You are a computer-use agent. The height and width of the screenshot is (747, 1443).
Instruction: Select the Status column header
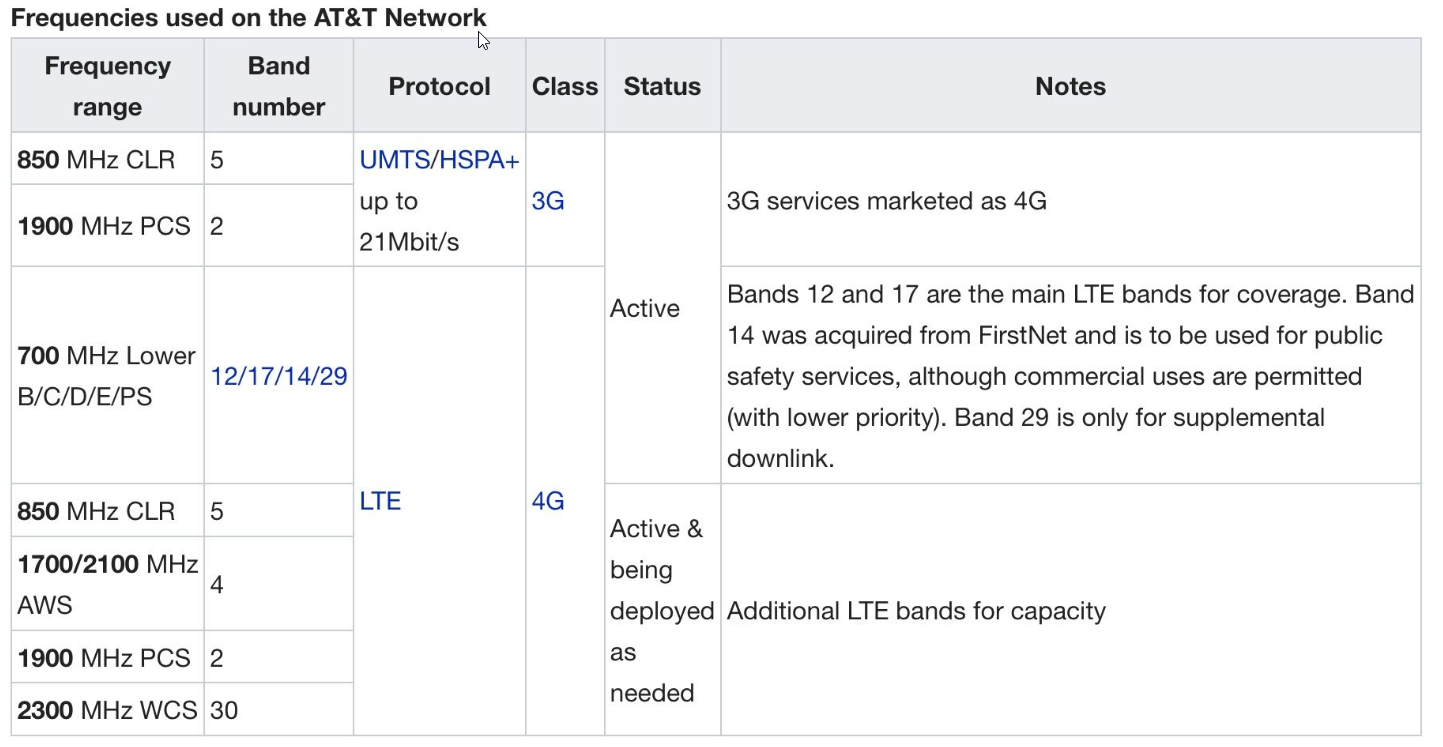[x=662, y=86]
